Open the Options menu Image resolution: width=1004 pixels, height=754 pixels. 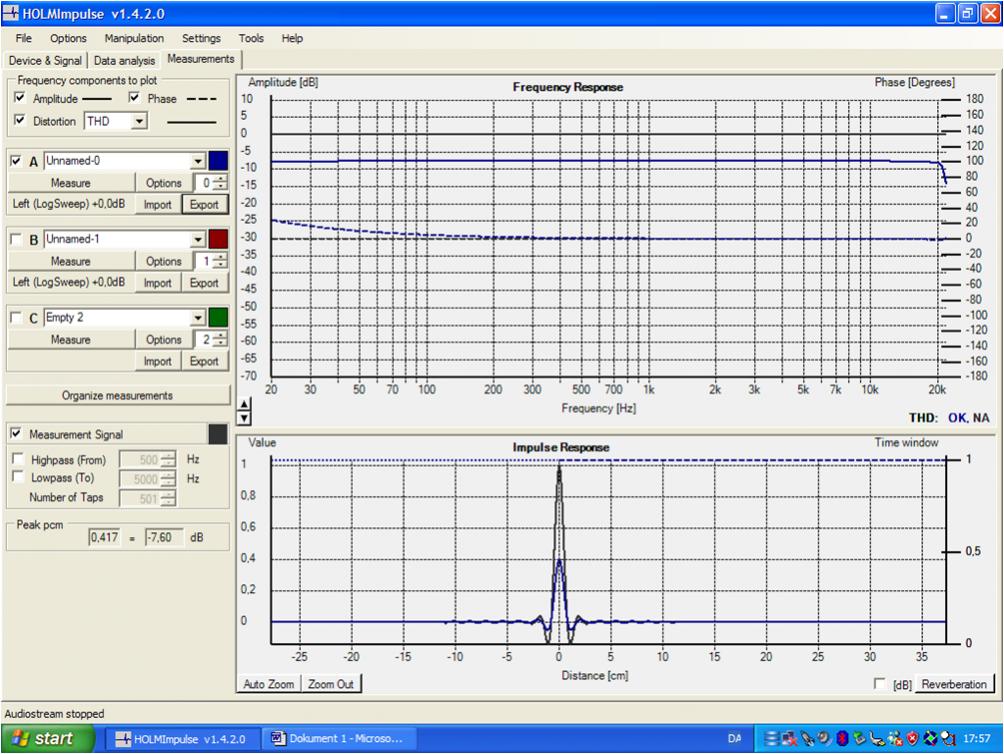69,38
